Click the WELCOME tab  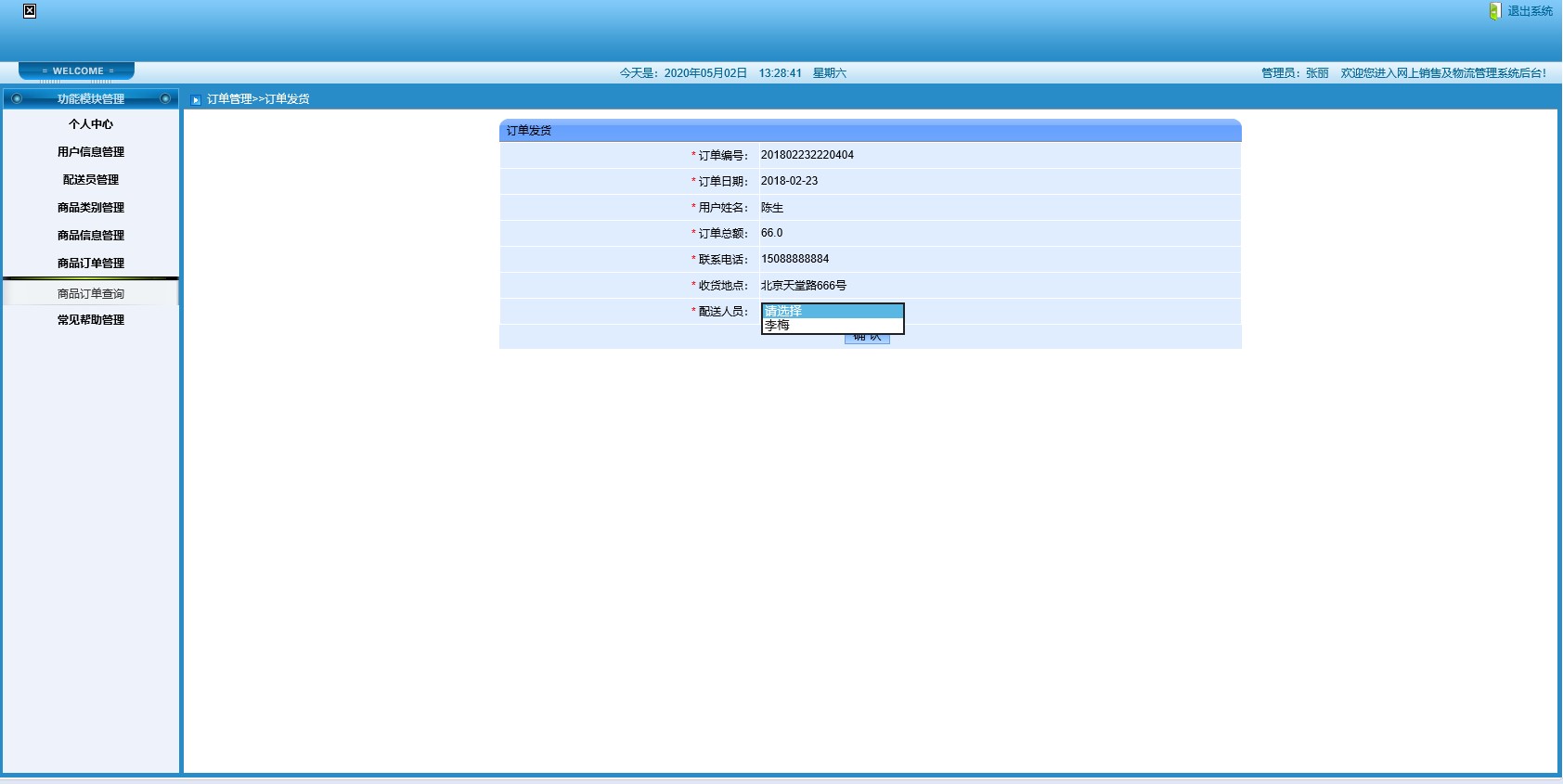point(77,71)
